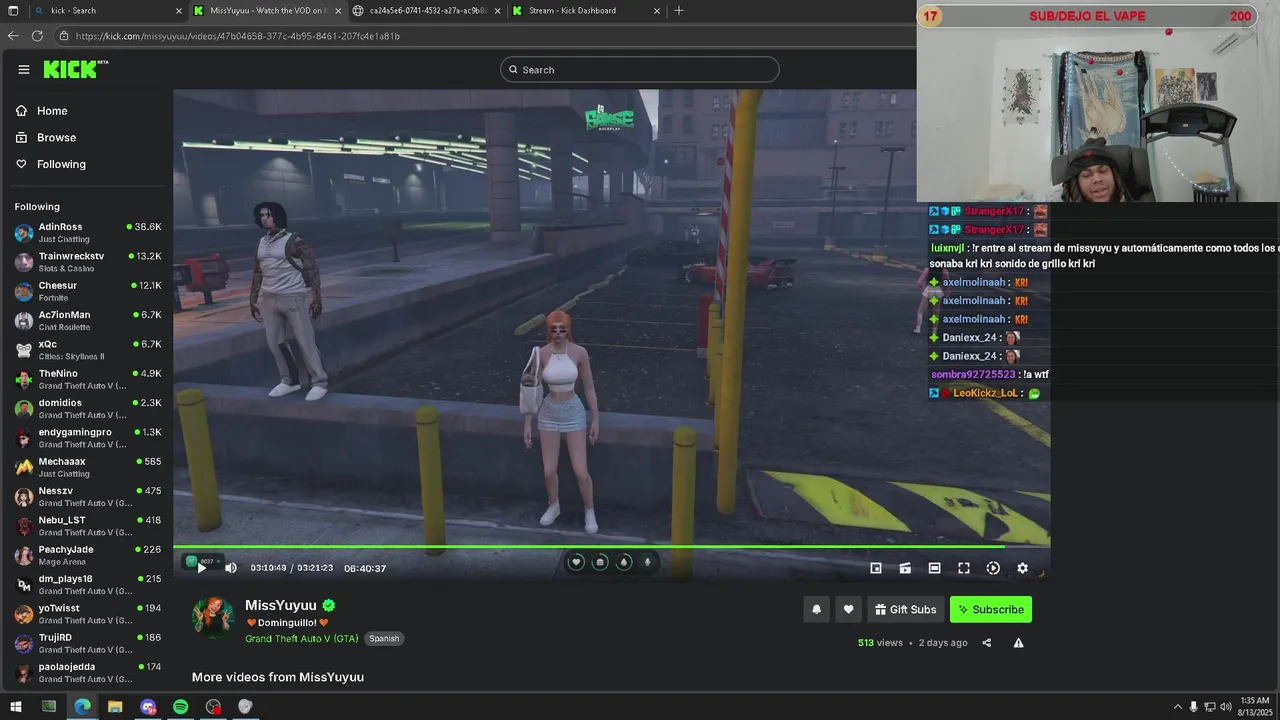Open the Kick hamburger sidebar menu

click(24, 69)
